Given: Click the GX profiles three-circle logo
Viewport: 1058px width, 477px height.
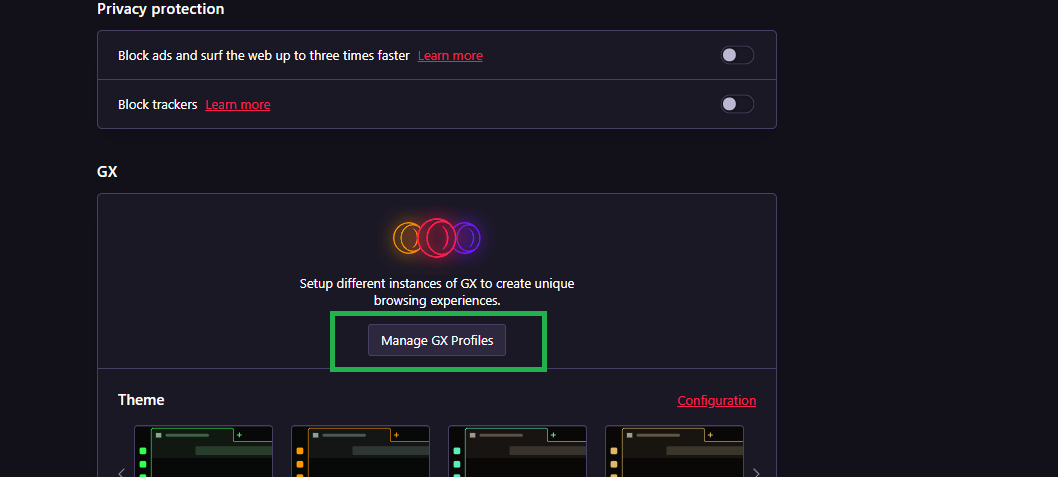Looking at the screenshot, I should 437,238.
